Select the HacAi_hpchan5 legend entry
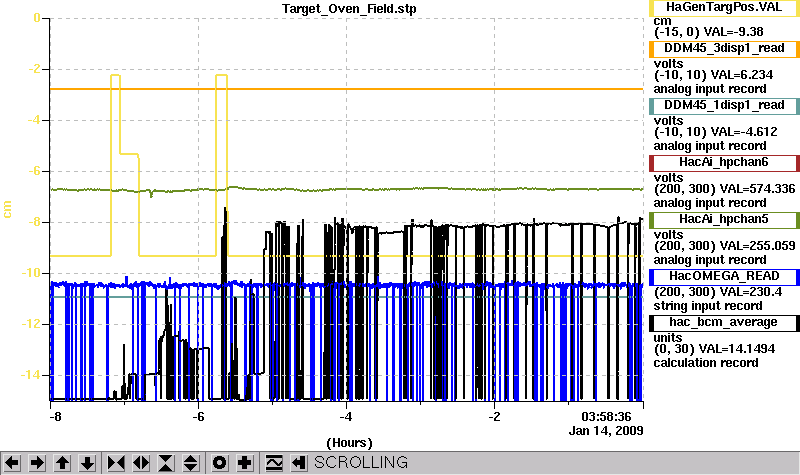Screen dimensions: 800x475 724,220
